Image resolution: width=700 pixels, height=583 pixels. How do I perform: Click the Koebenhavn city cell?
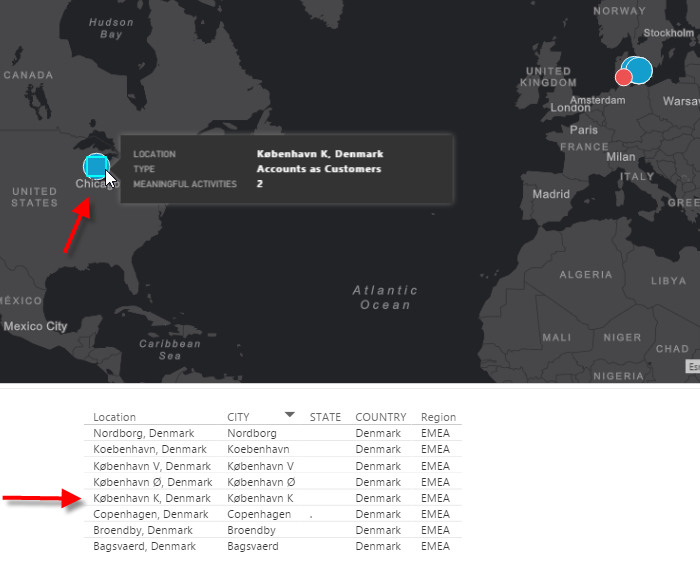click(258, 449)
